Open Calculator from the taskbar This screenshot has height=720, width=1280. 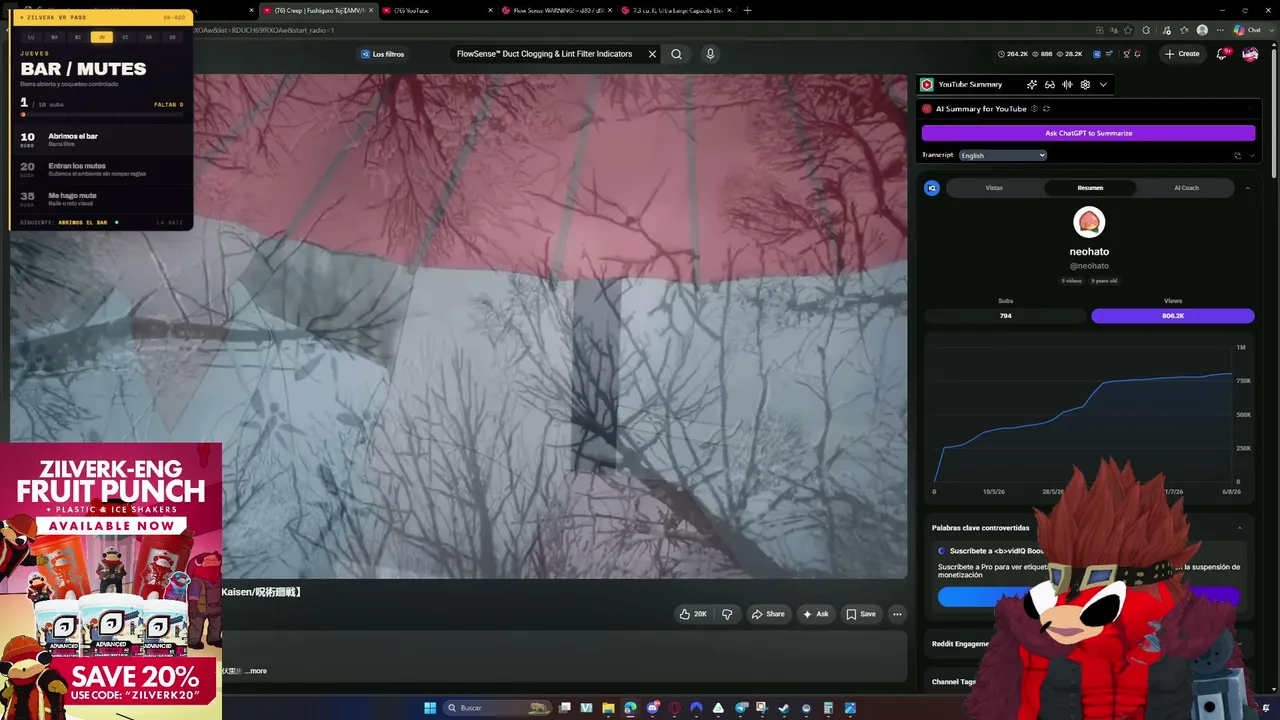pyautogui.click(x=828, y=708)
